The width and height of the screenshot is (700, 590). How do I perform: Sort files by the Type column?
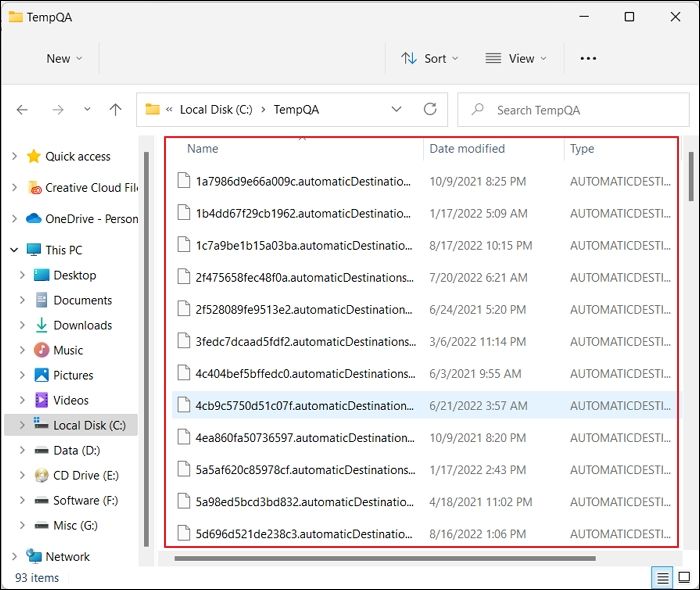582,149
